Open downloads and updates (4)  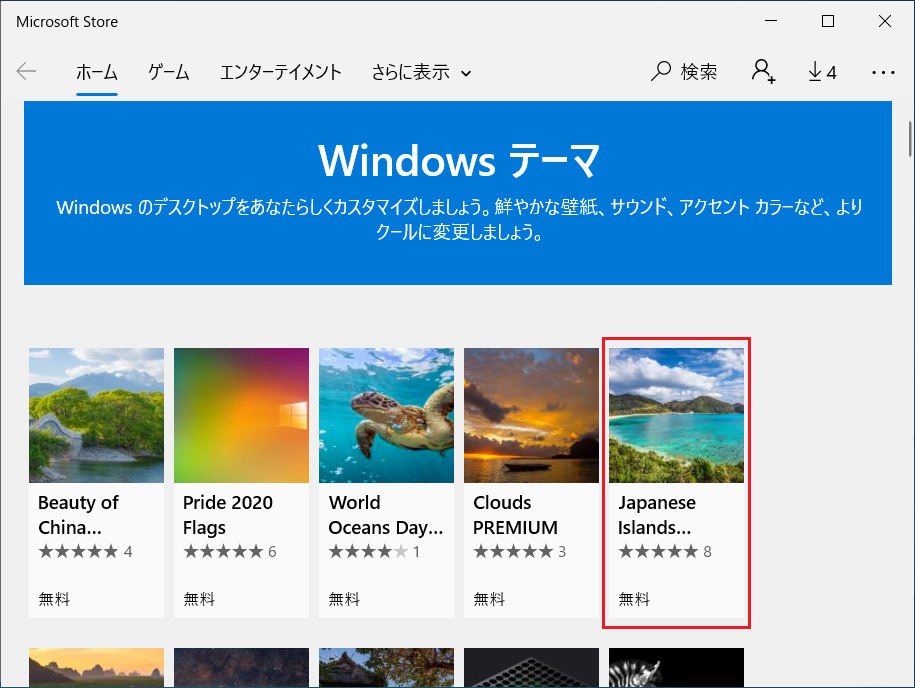point(822,72)
